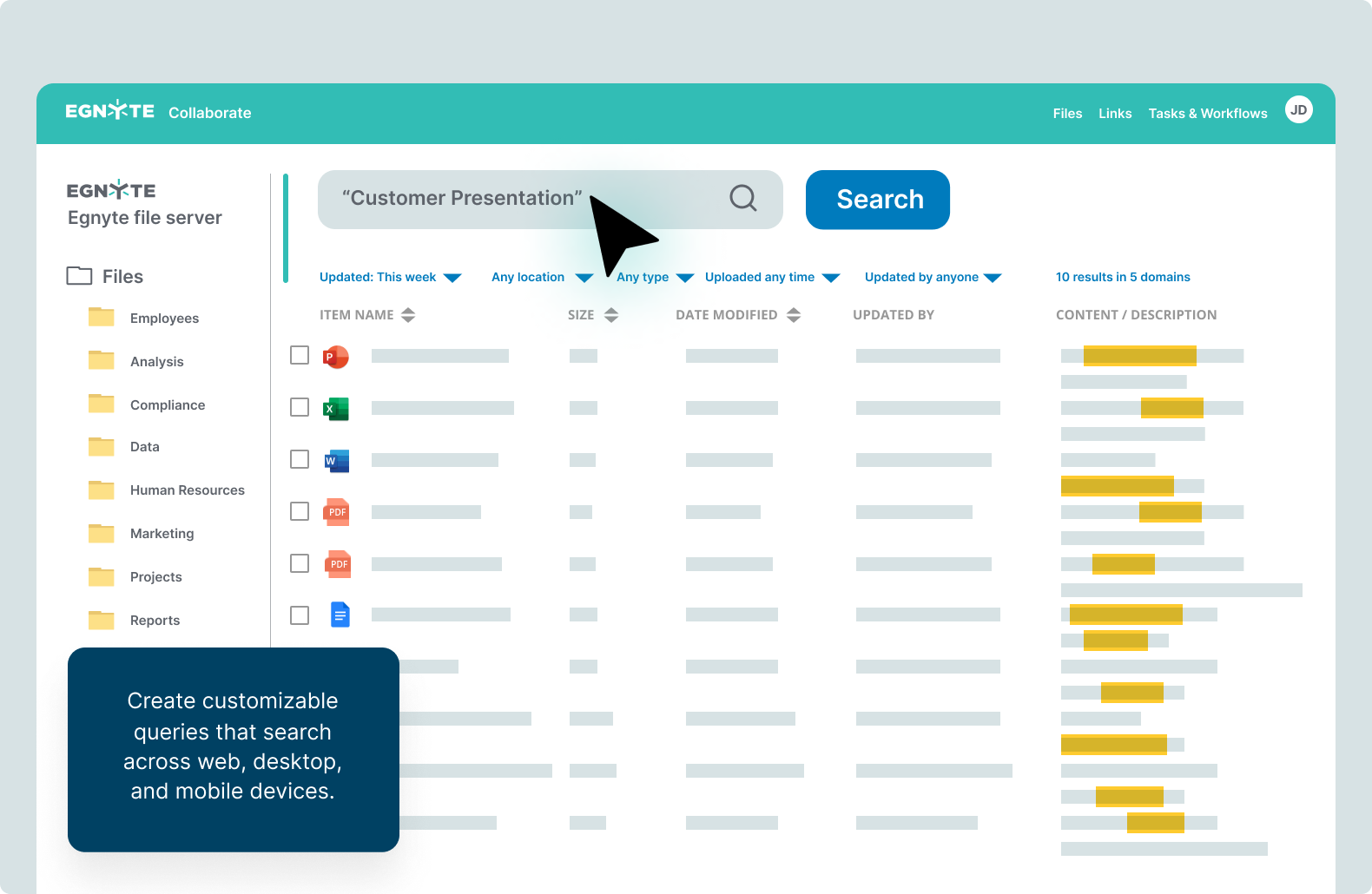
Task: Tick the Word document row checkbox
Action: click(x=300, y=459)
